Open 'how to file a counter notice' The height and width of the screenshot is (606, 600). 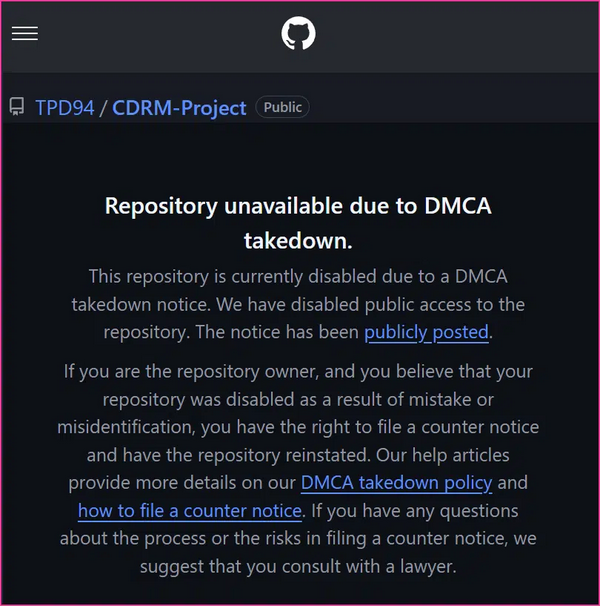189,510
